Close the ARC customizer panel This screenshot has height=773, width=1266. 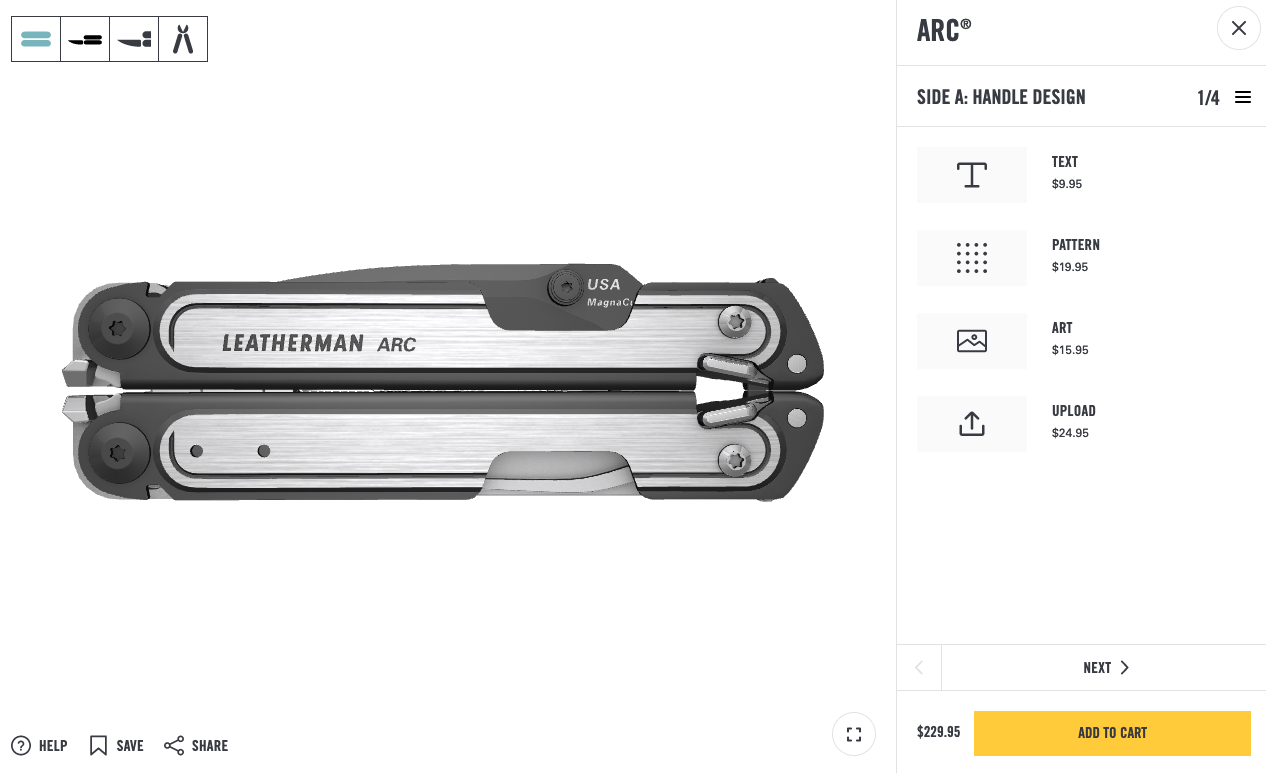pyautogui.click(x=1239, y=28)
